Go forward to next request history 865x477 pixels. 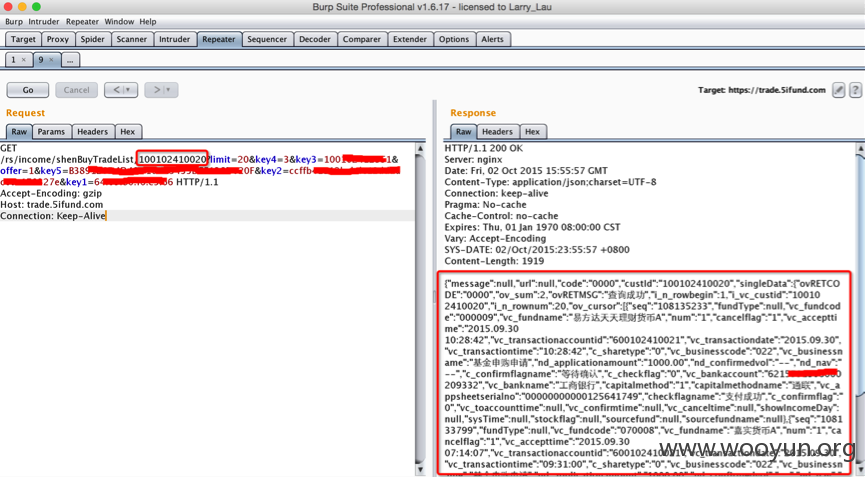(161, 90)
